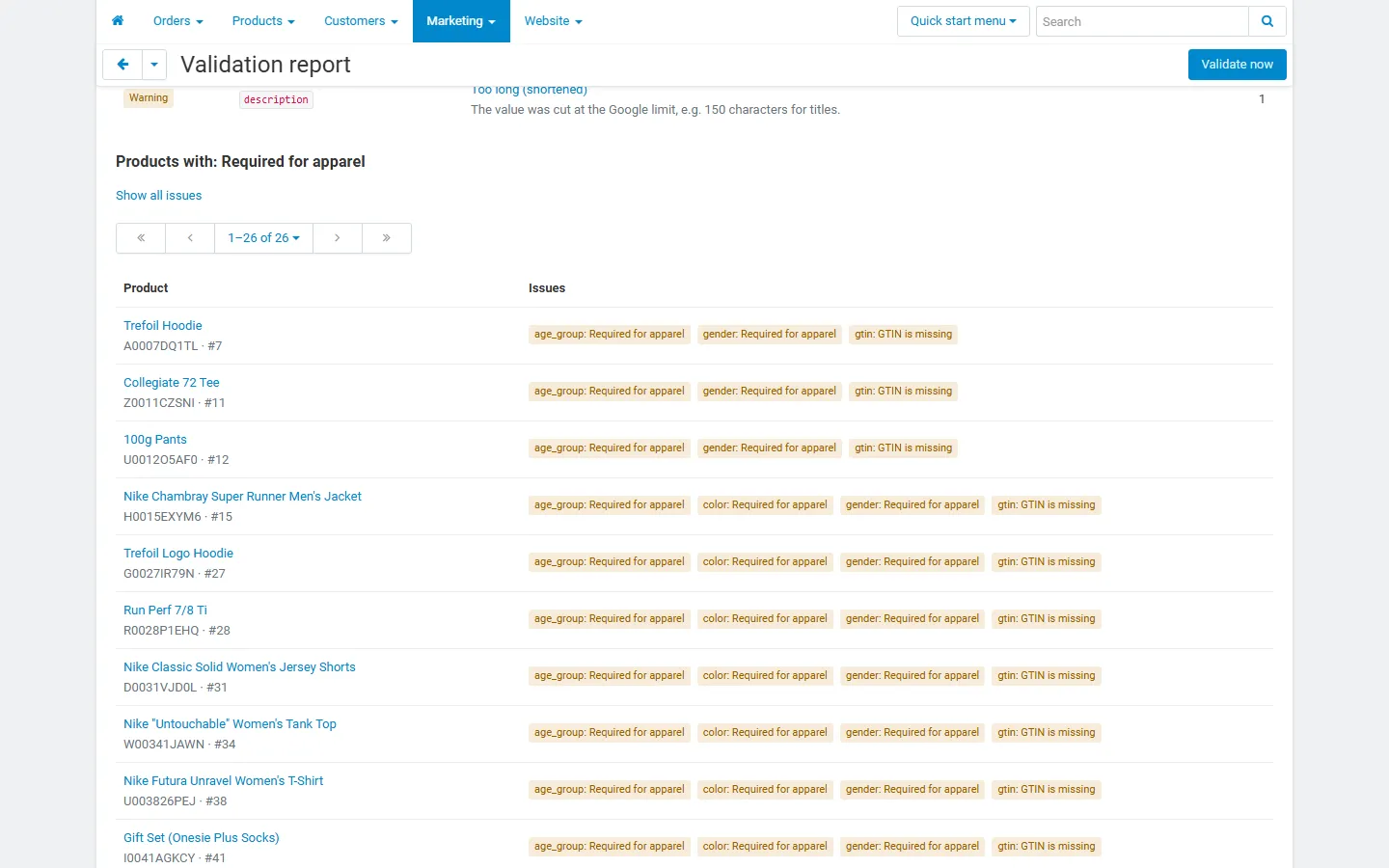Click the back arrow button
The width and height of the screenshot is (1389, 868).
coord(123,65)
